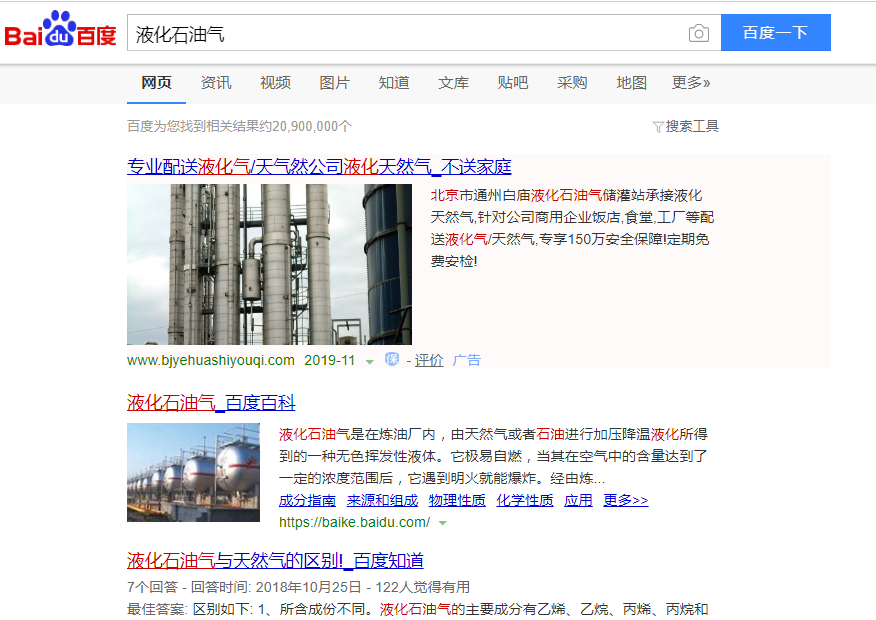This screenshot has height=620, width=876.
Task: Click the 保 guarantee badge icon
Action: click(392, 359)
